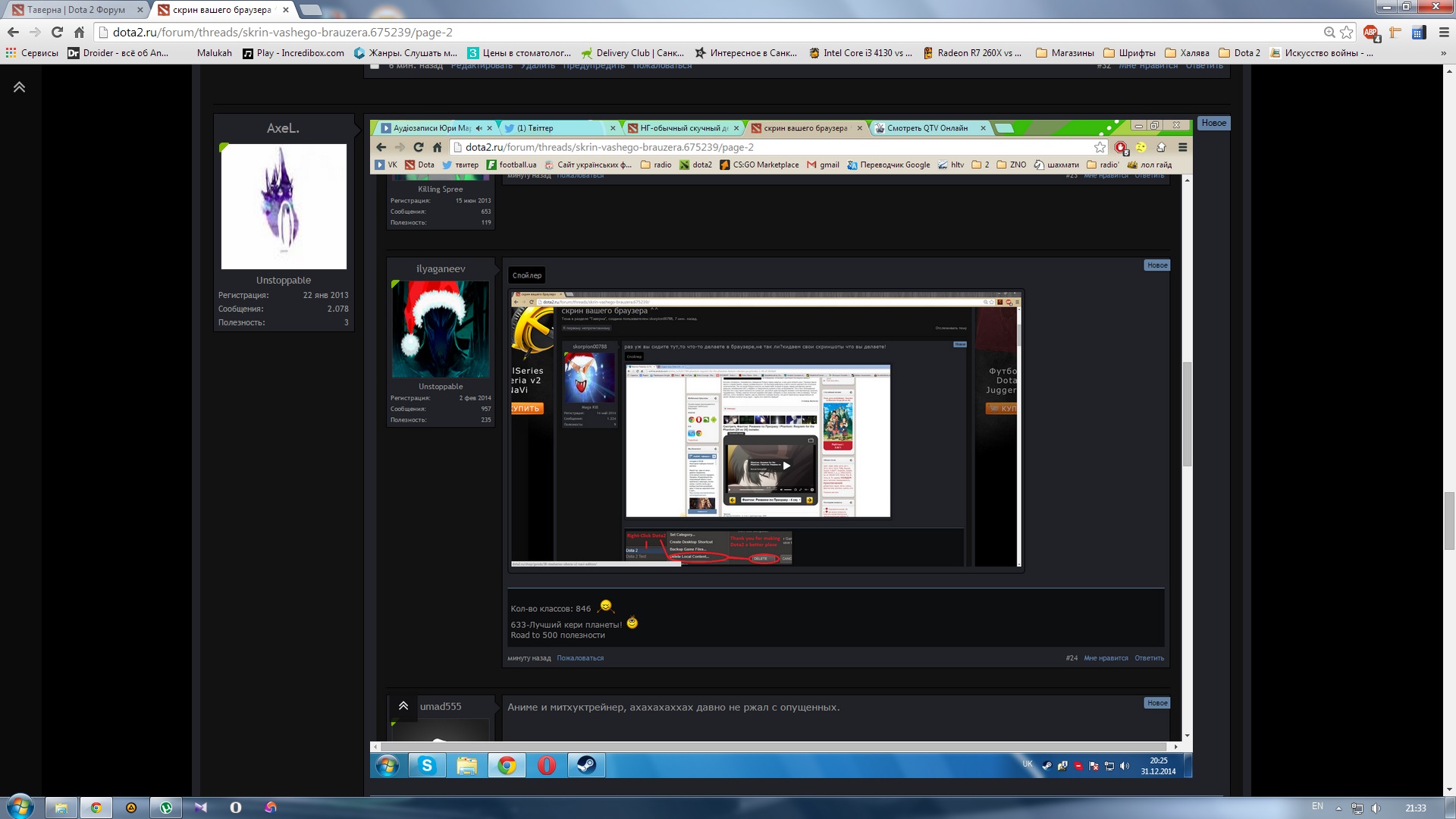This screenshot has height=819, width=1456.
Task: Bookmark this page with the star icon
Action: click(1347, 32)
